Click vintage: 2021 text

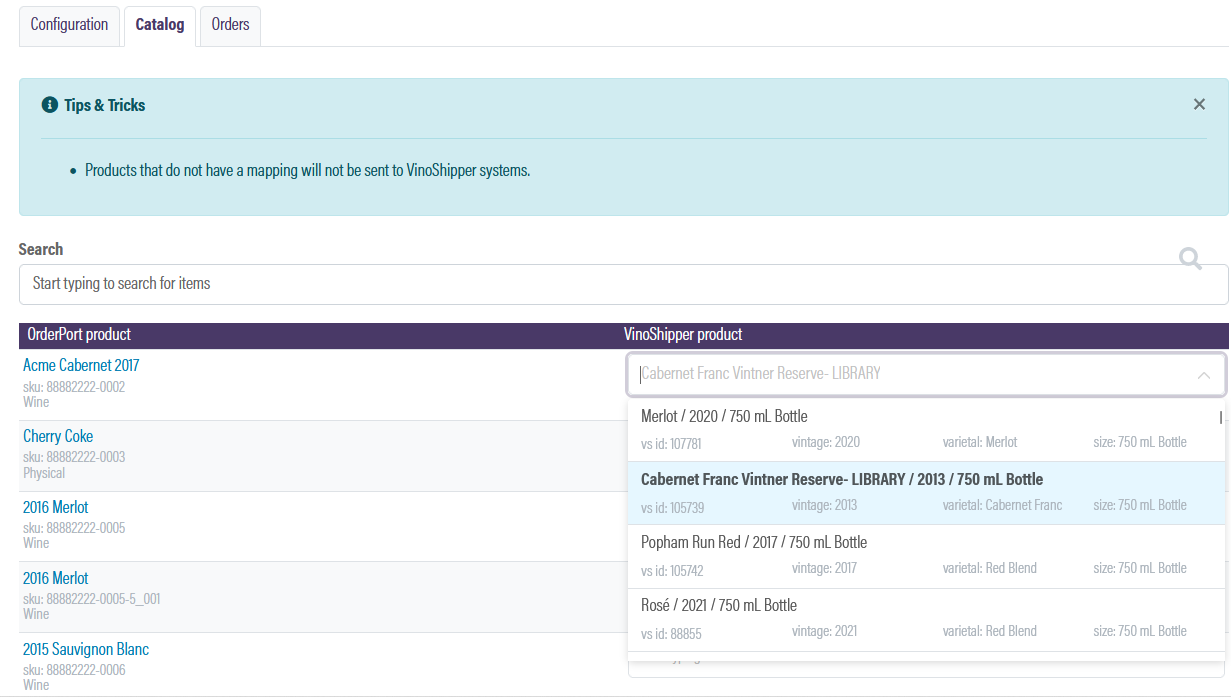point(824,631)
